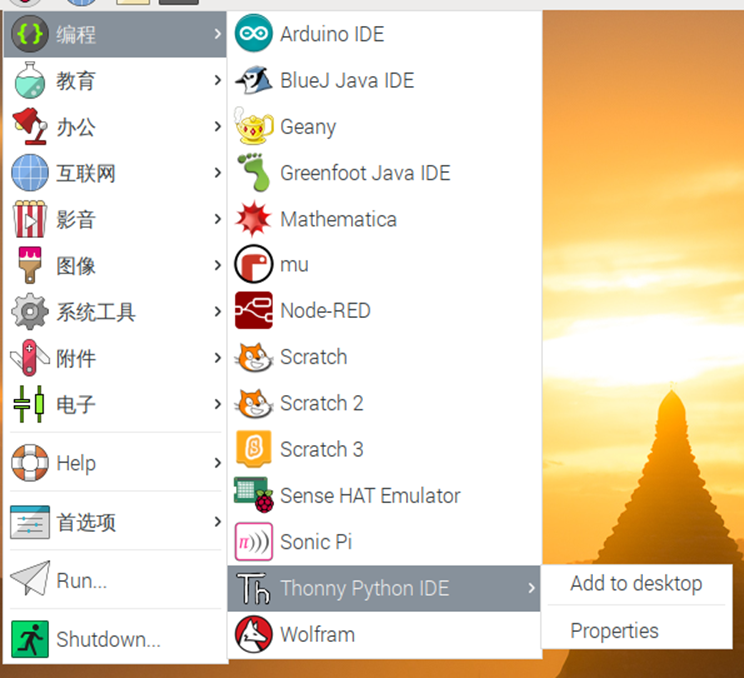
Task: Click the Node-RED icon
Action: 253,311
